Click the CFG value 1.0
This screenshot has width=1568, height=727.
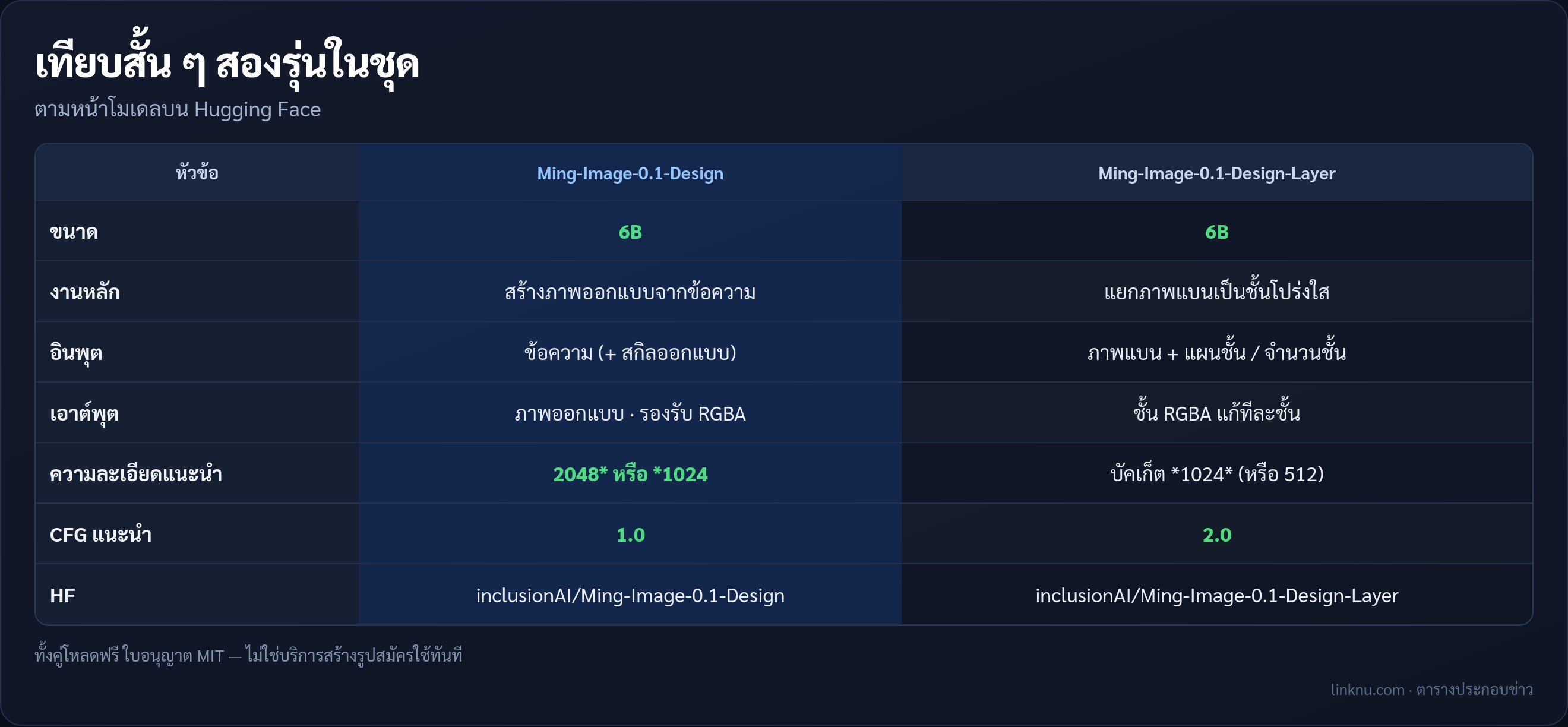pos(630,535)
